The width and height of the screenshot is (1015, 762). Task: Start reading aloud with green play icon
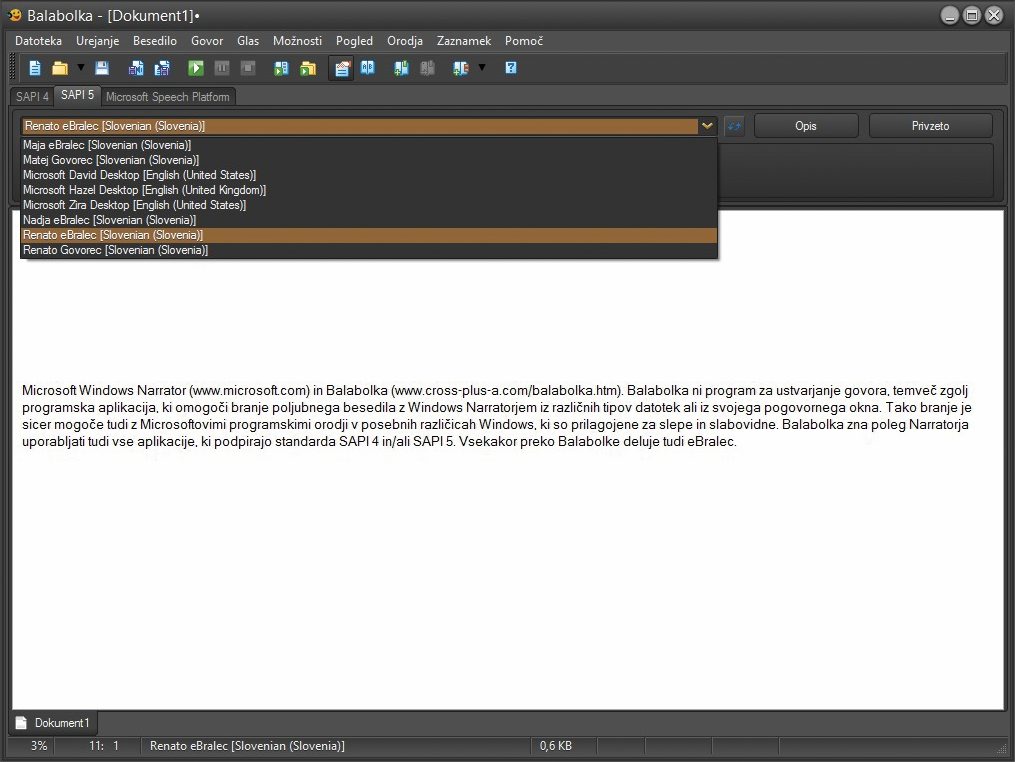click(195, 68)
